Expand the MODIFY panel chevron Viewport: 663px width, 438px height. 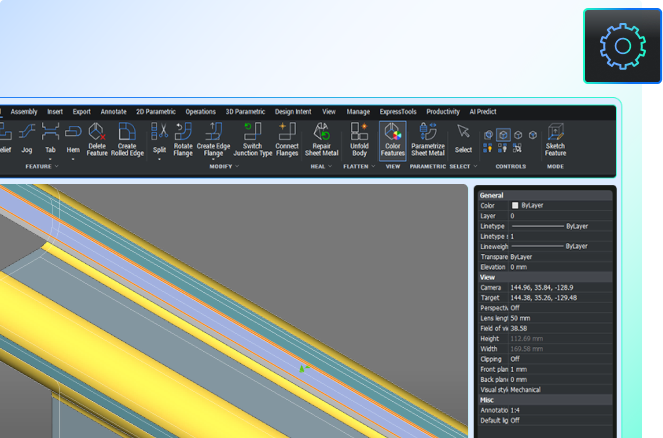pos(237,167)
